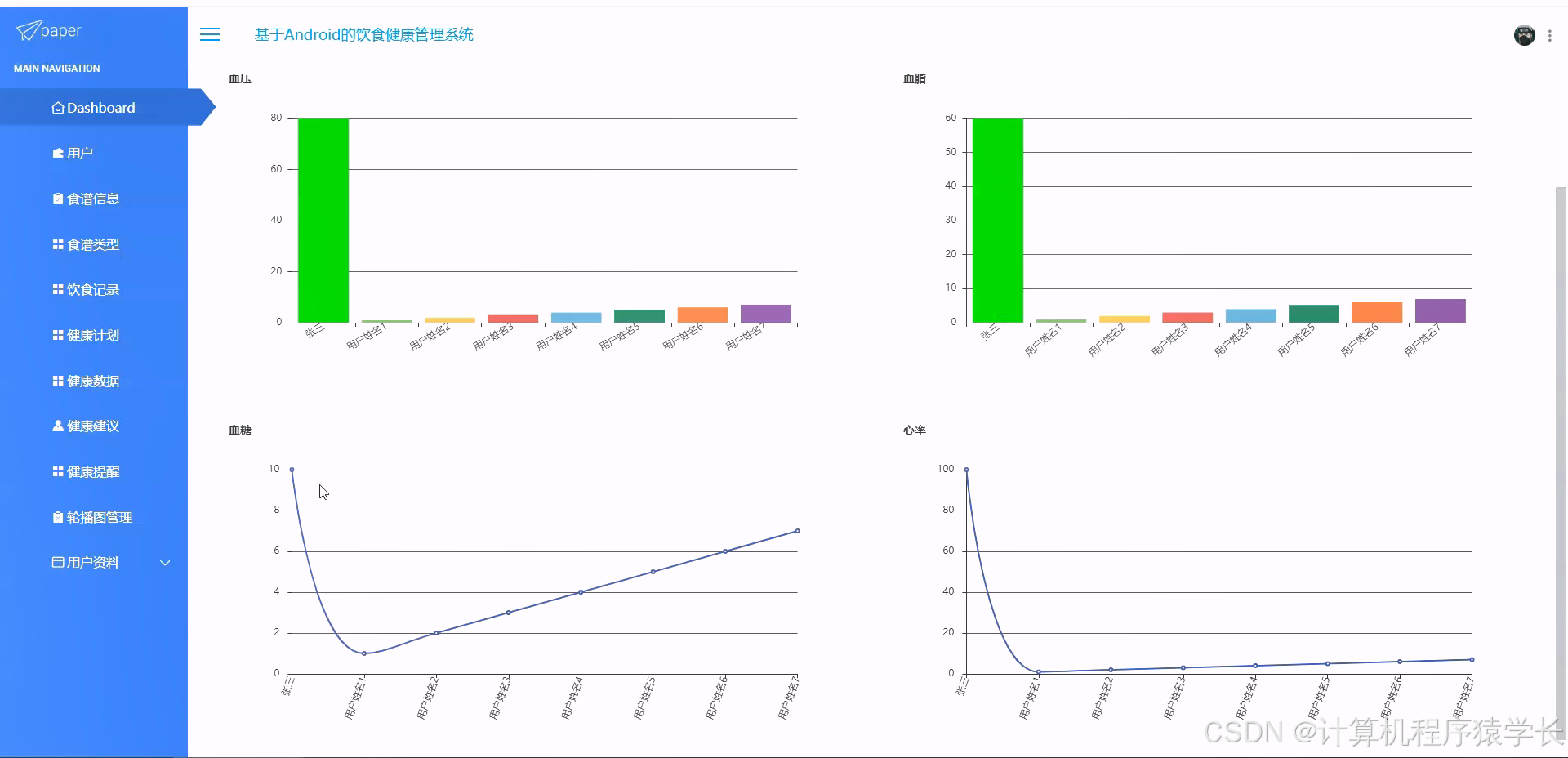Click the 基于Android的饮食健康管理系统 title

tap(364, 34)
